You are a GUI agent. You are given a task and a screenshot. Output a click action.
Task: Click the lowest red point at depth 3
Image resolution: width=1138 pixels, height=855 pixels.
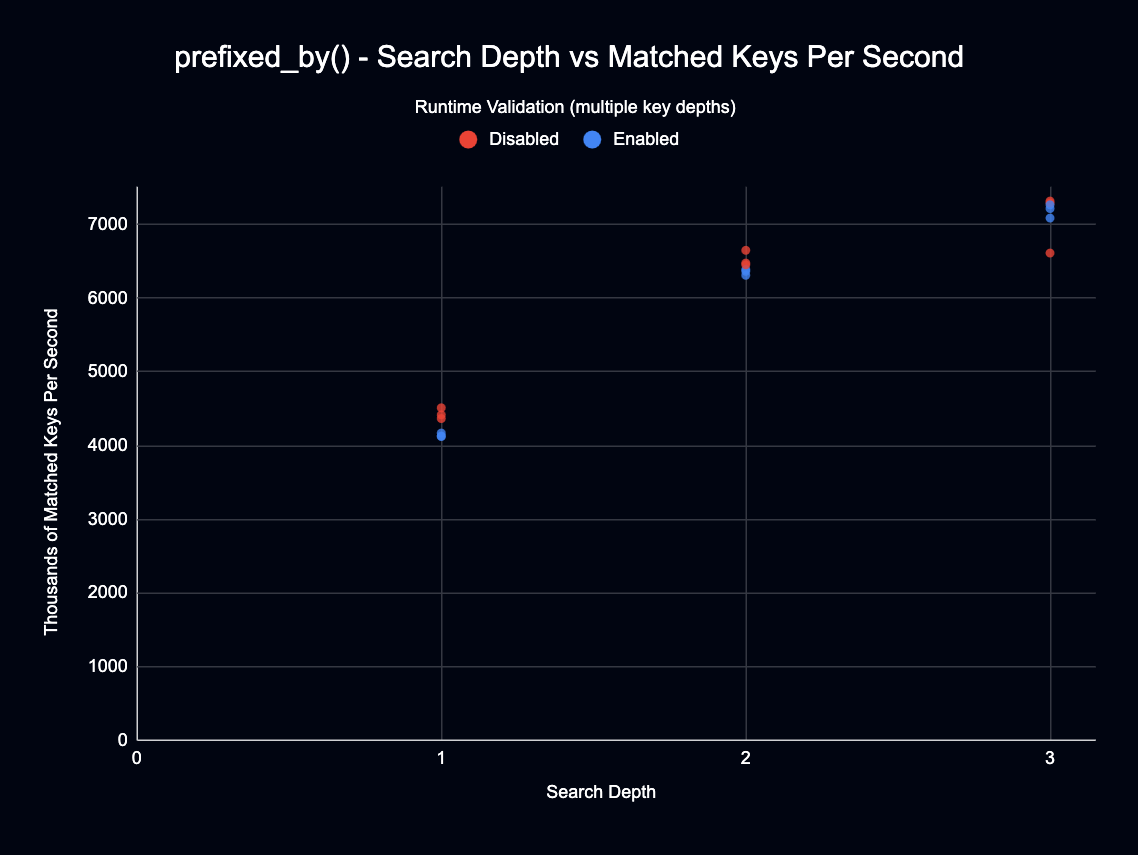point(1049,253)
